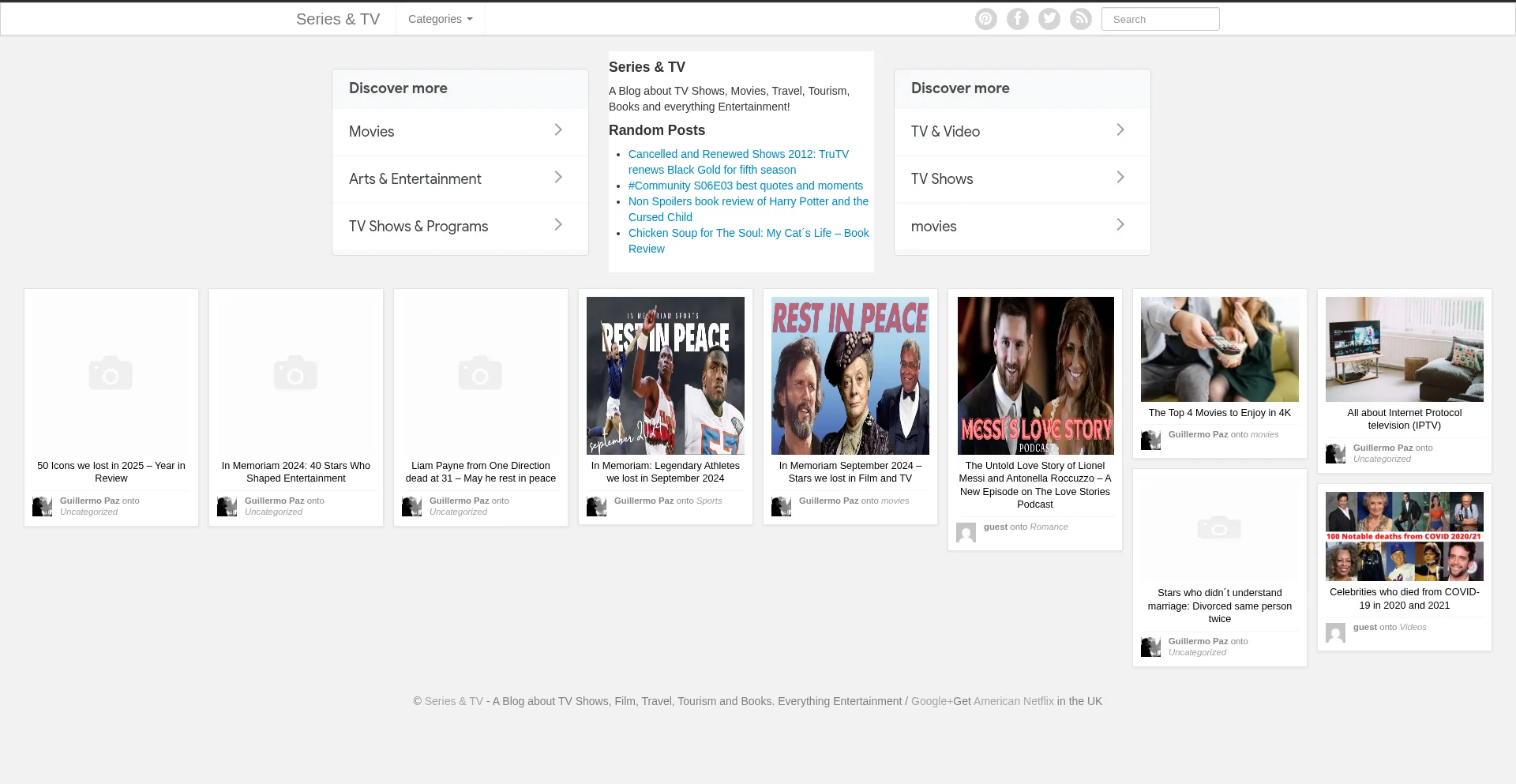Image resolution: width=1516 pixels, height=784 pixels.
Task: Click guest avatar under COVID-19 celebrities post
Action: pos(1335,633)
